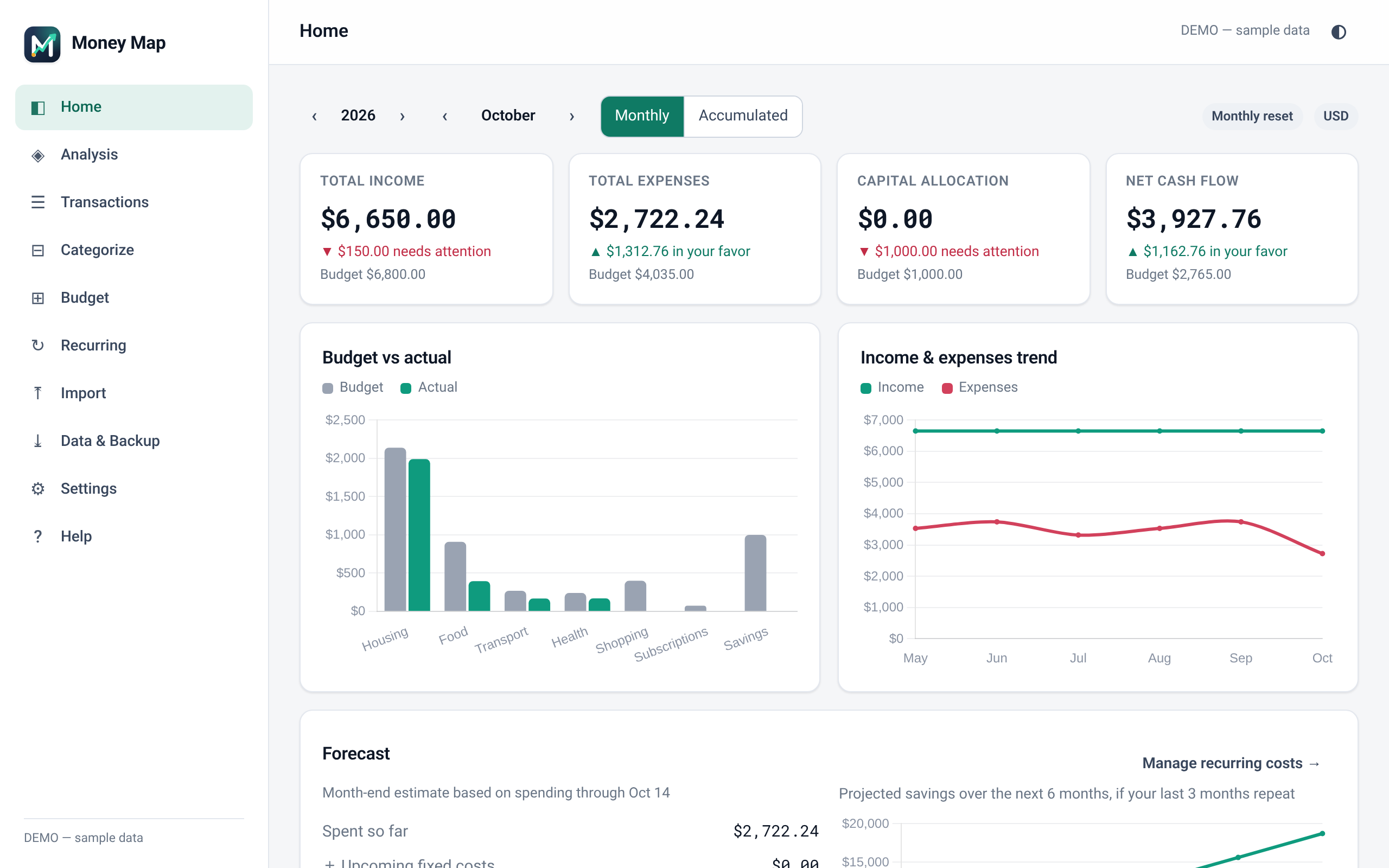This screenshot has width=1389, height=868.
Task: Toggle Expenses legend in trend chart
Action: [x=979, y=387]
